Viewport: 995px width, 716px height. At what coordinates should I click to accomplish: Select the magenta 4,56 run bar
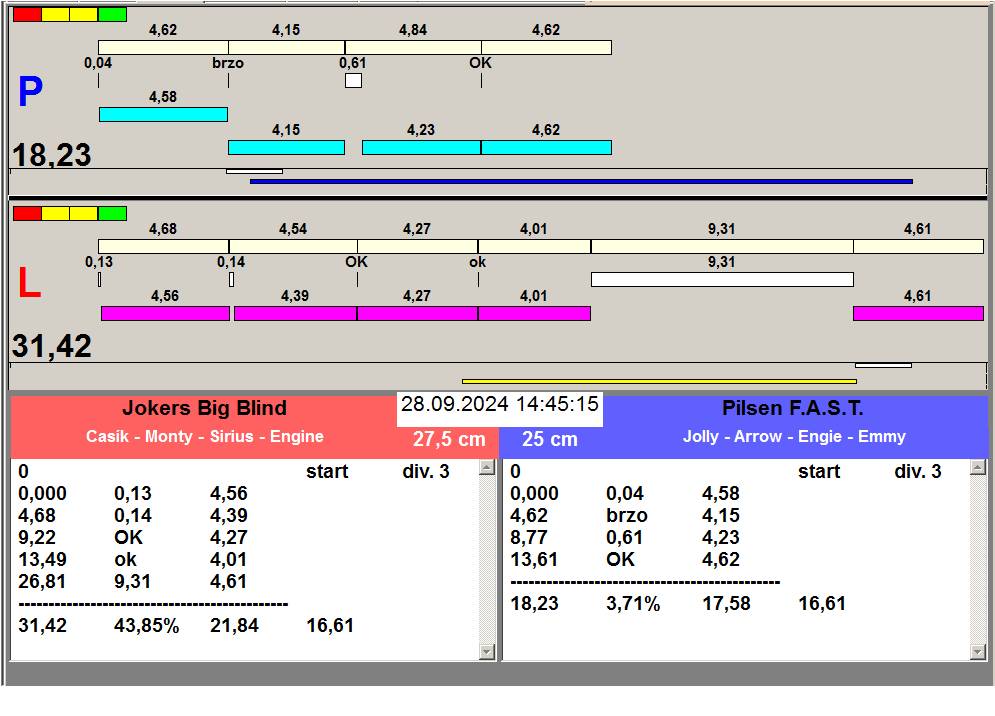pos(165,313)
